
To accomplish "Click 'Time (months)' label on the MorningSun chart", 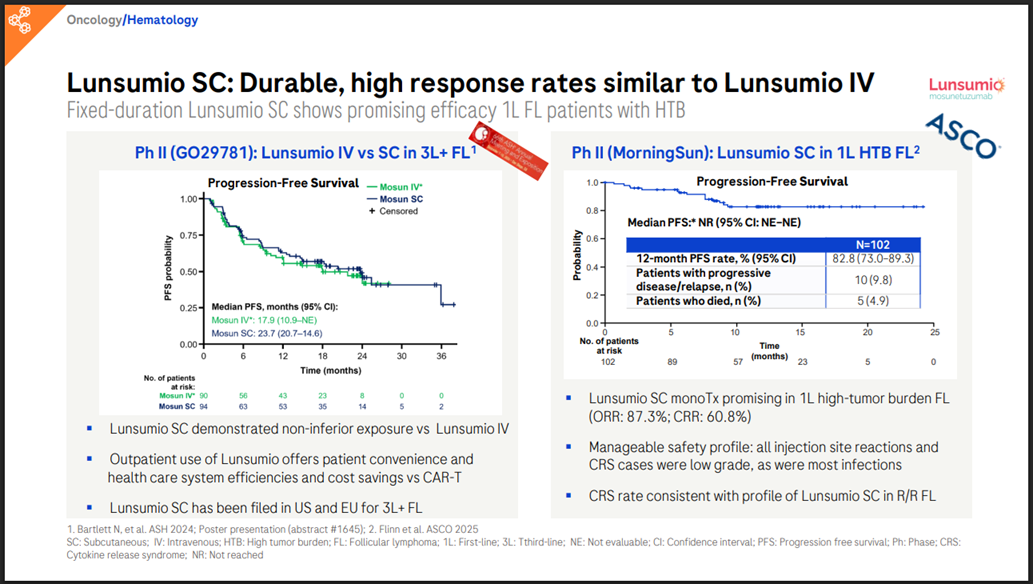I will [x=769, y=351].
